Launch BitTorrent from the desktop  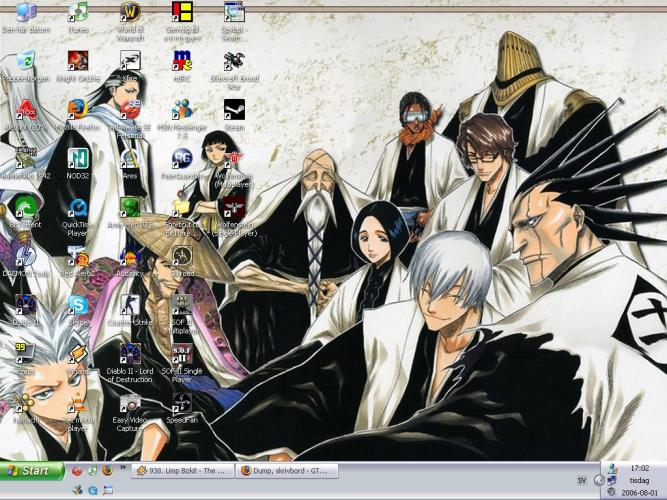[26, 212]
